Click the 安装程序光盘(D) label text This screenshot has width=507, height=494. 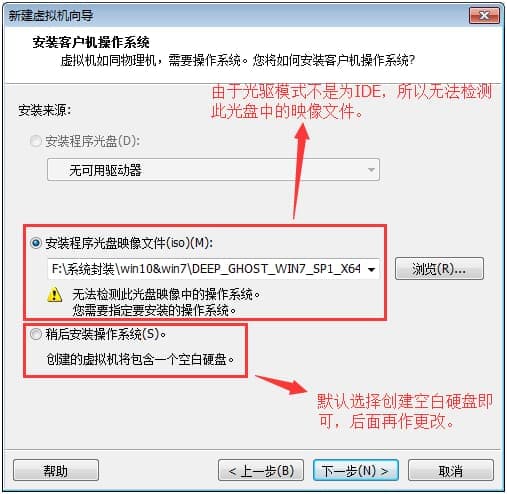pos(93,141)
